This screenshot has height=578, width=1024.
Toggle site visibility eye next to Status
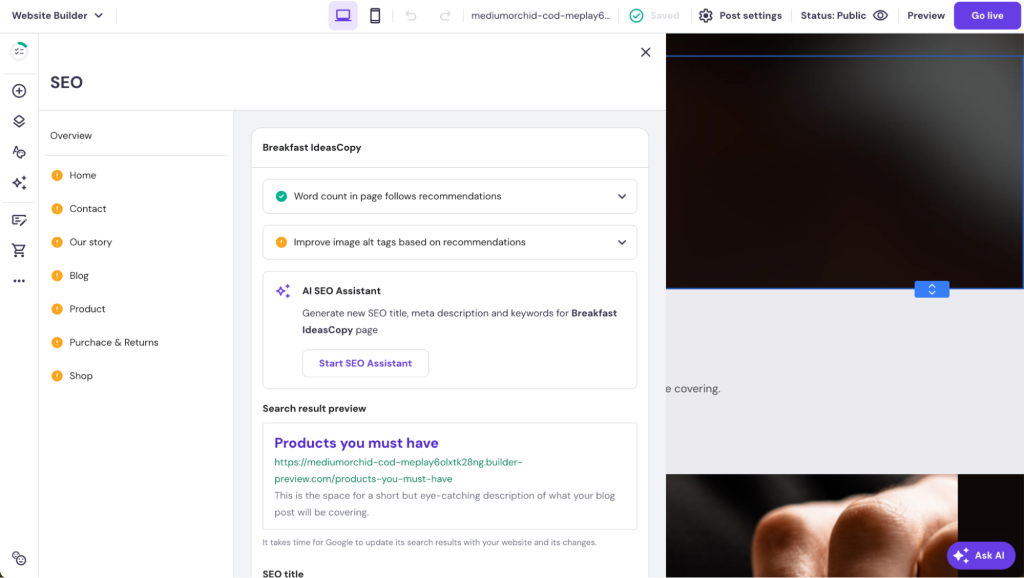click(881, 15)
